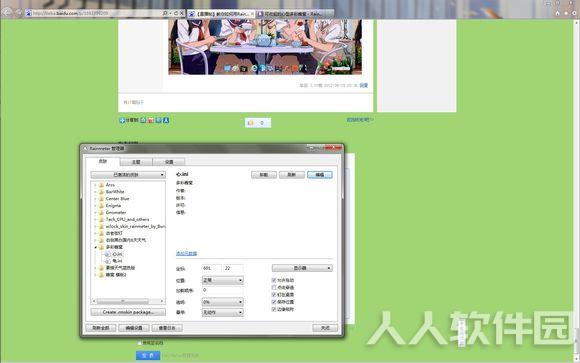Stop loading with the X beside refresh

click(182, 13)
